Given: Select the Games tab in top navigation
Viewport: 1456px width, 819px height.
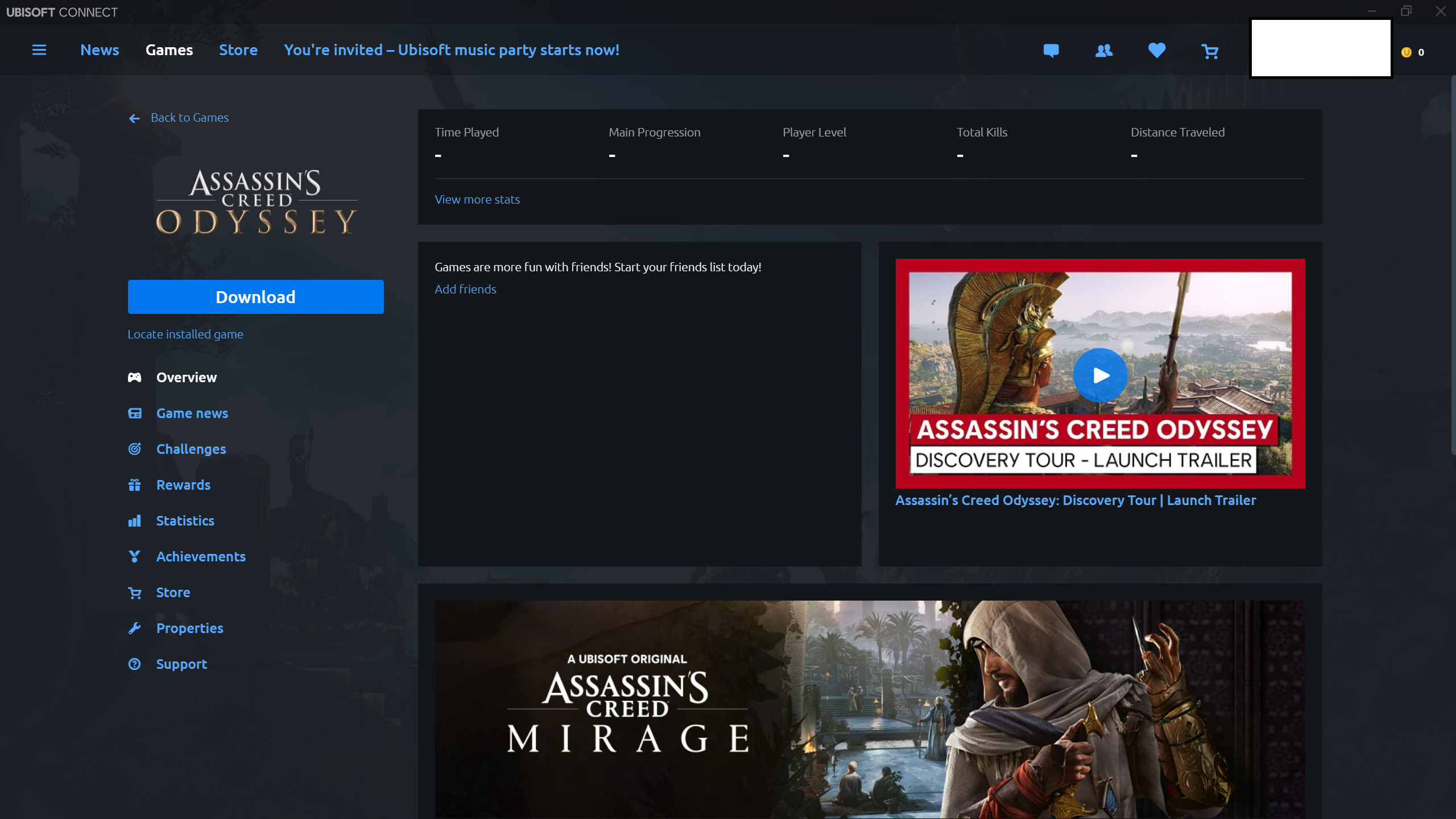Looking at the screenshot, I should (x=169, y=49).
